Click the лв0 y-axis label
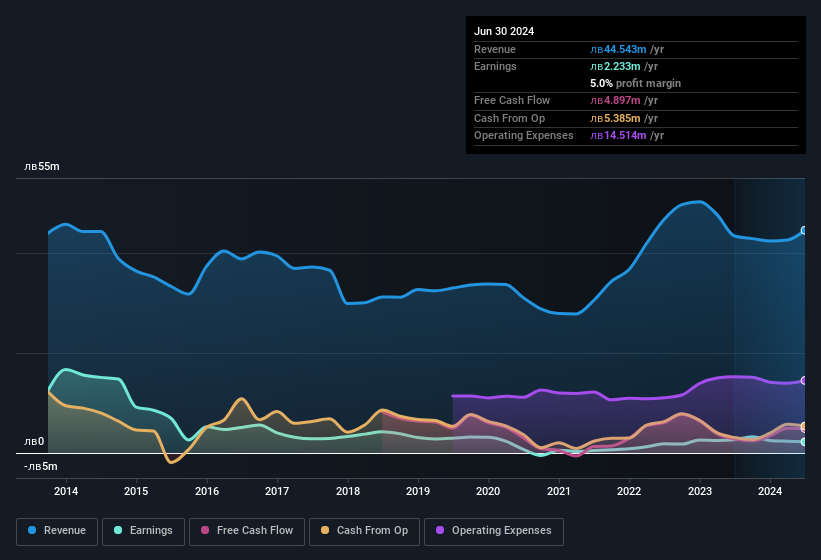The width and height of the screenshot is (821, 560). pyautogui.click(x=34, y=442)
